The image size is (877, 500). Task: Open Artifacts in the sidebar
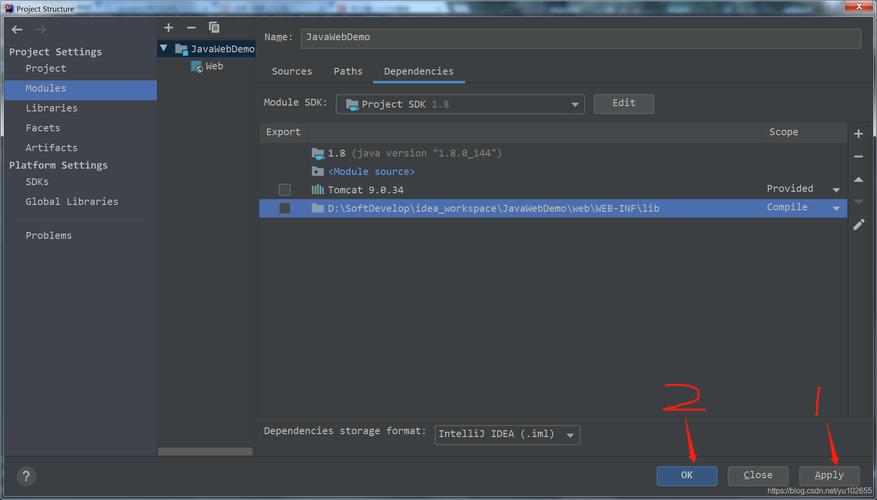click(x=51, y=148)
